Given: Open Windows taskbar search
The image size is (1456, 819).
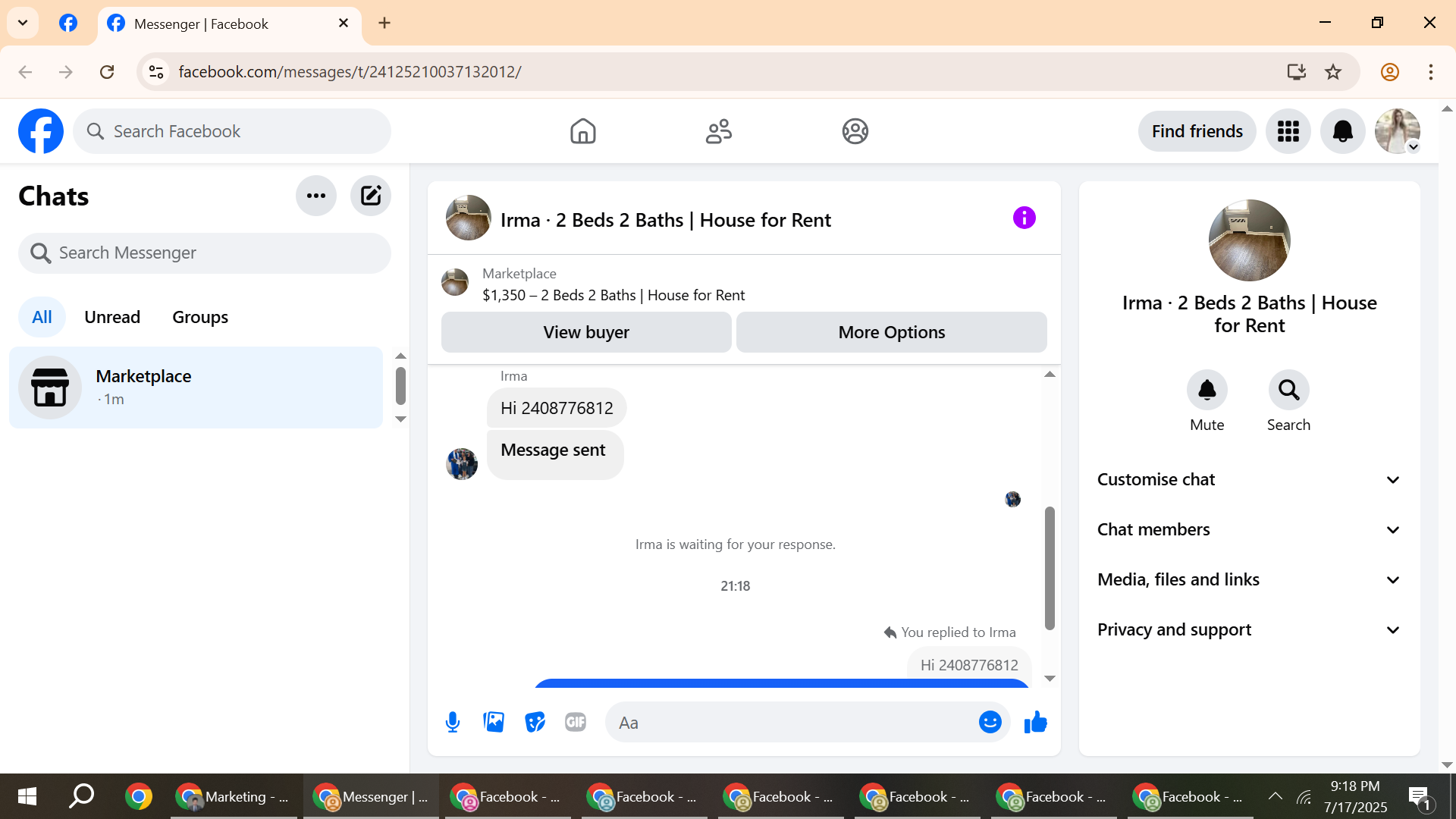Looking at the screenshot, I should (82, 796).
